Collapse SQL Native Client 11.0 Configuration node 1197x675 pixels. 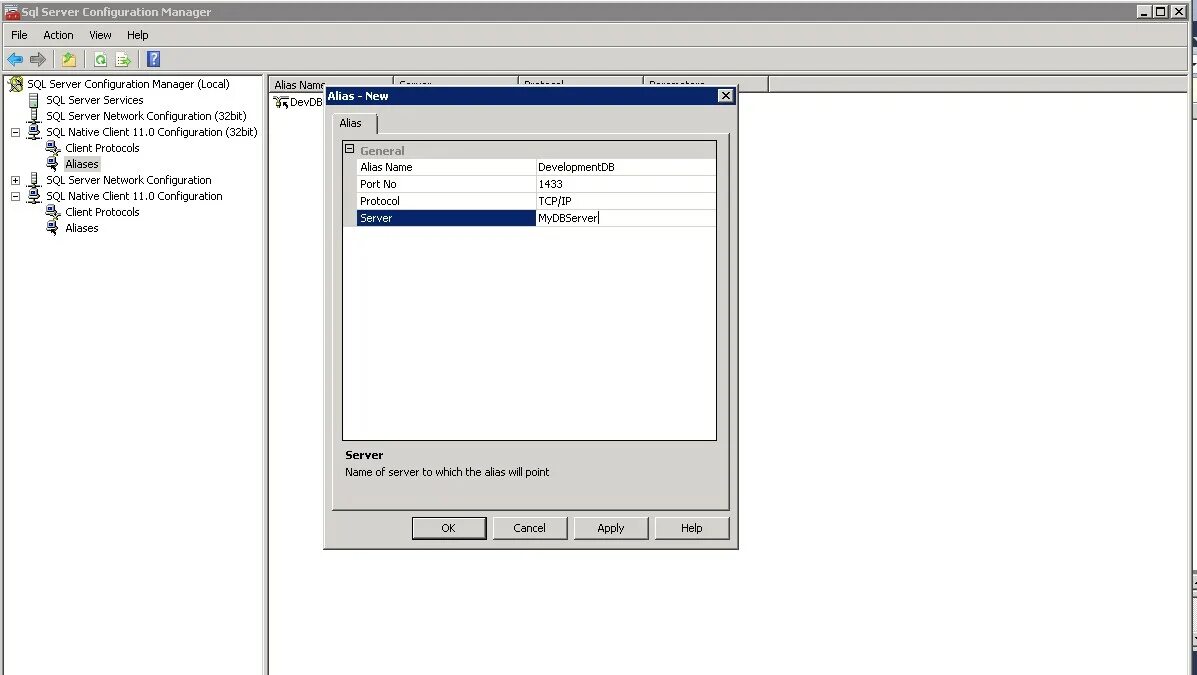[x=15, y=196]
